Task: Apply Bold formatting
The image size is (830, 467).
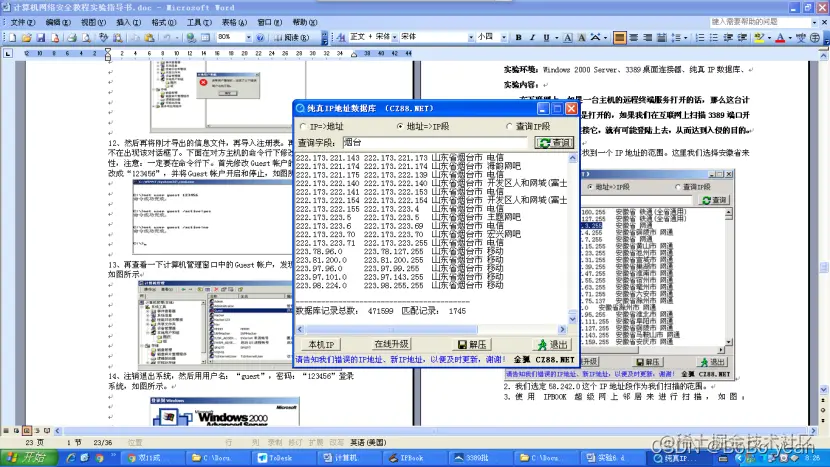Action: (x=518, y=38)
